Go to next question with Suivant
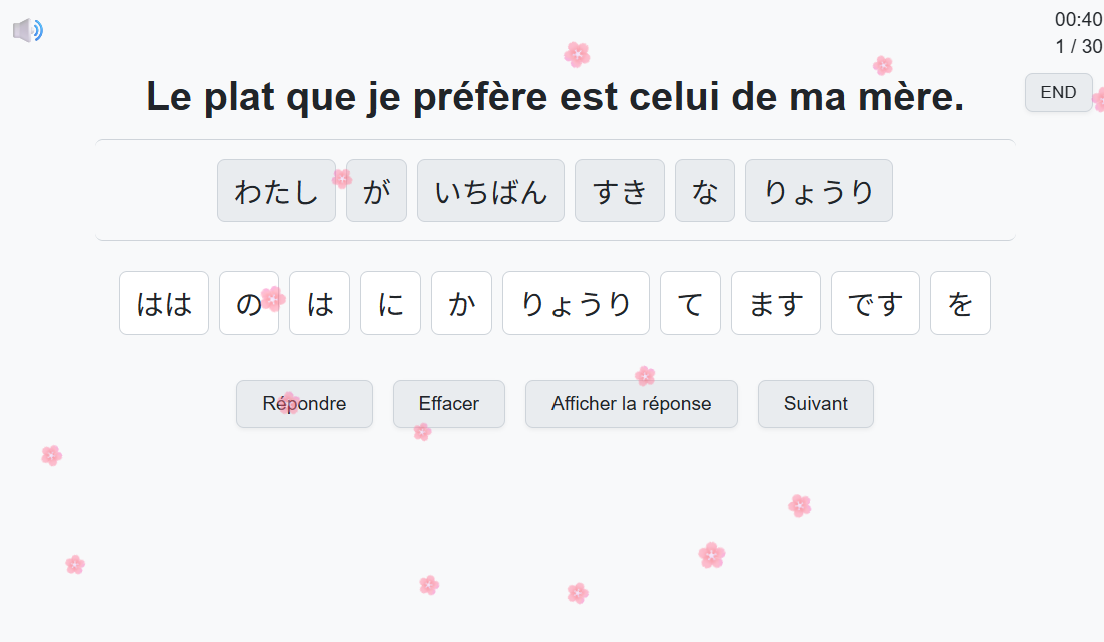This screenshot has width=1104, height=642. click(815, 404)
